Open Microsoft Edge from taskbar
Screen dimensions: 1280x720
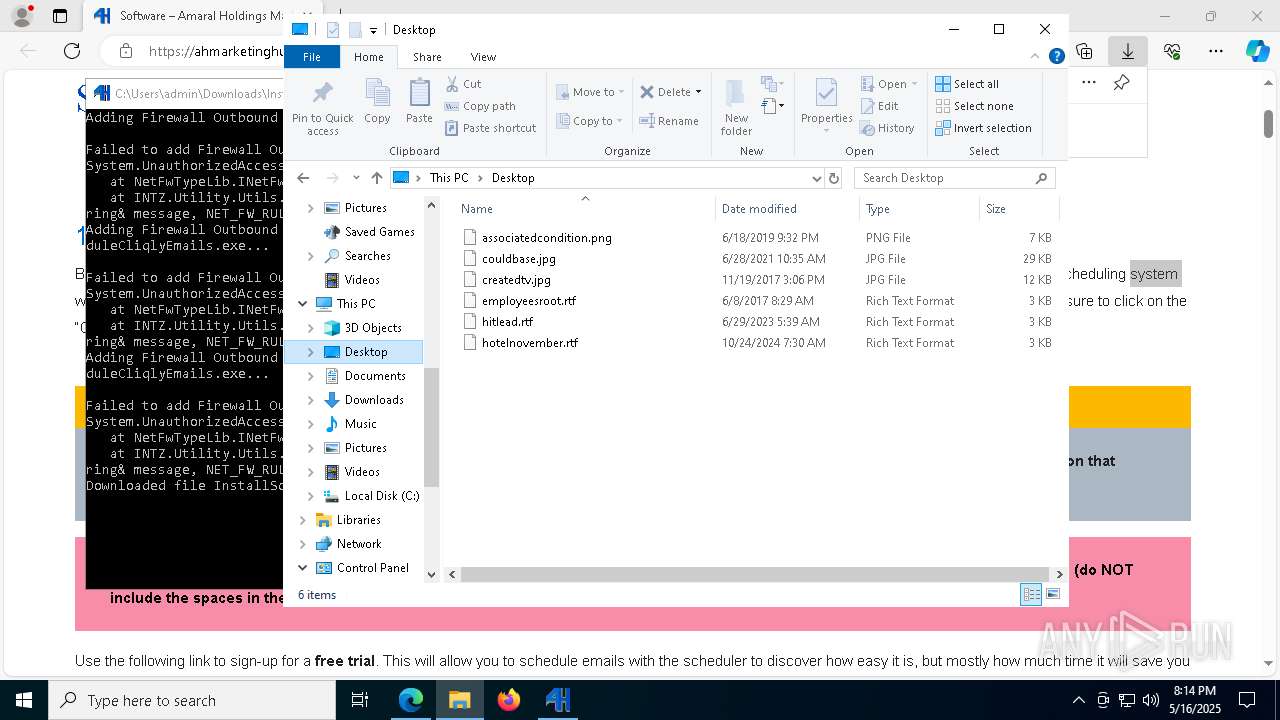tap(411, 700)
